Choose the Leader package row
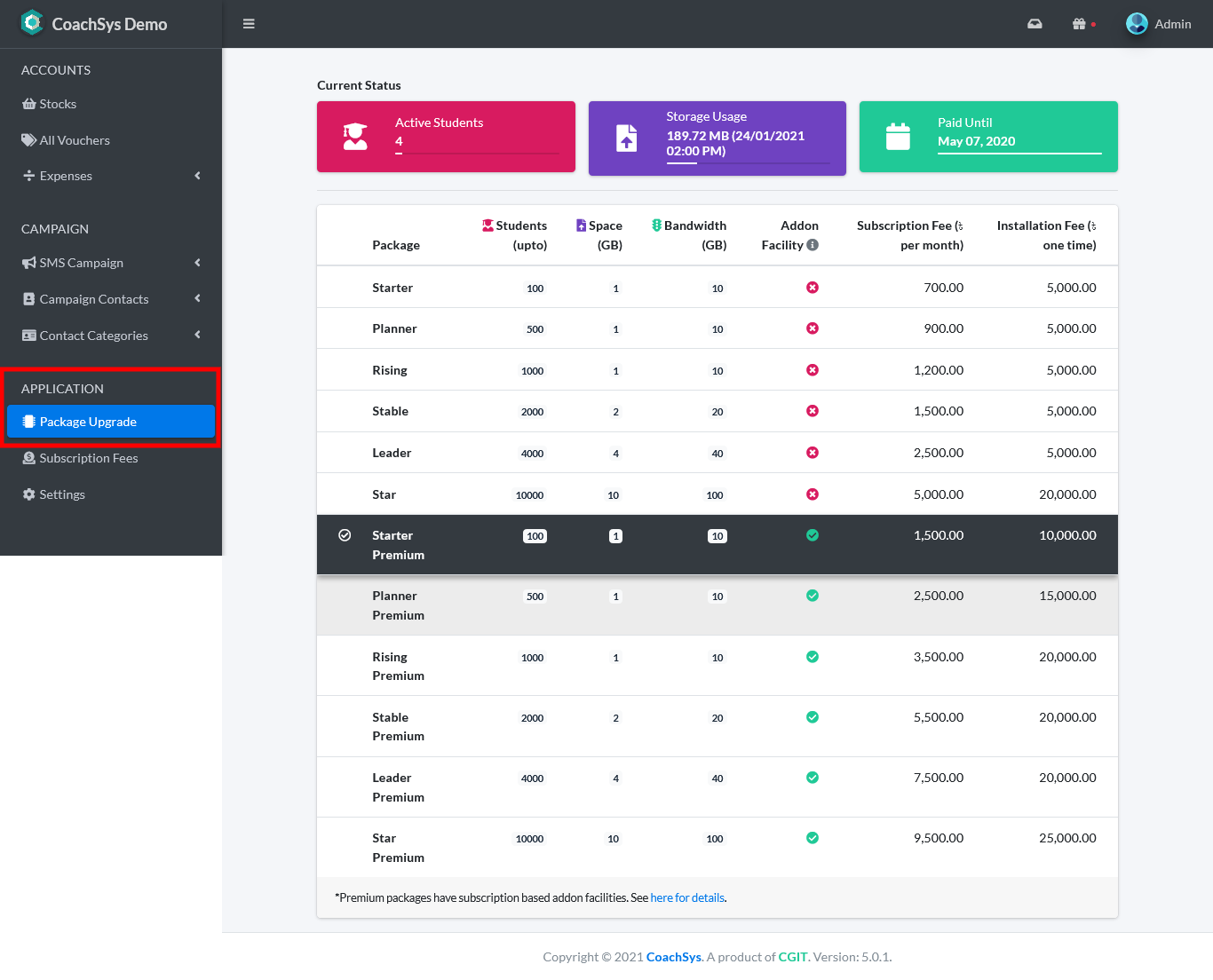Screen dimensions: 1213x980 coord(717,453)
